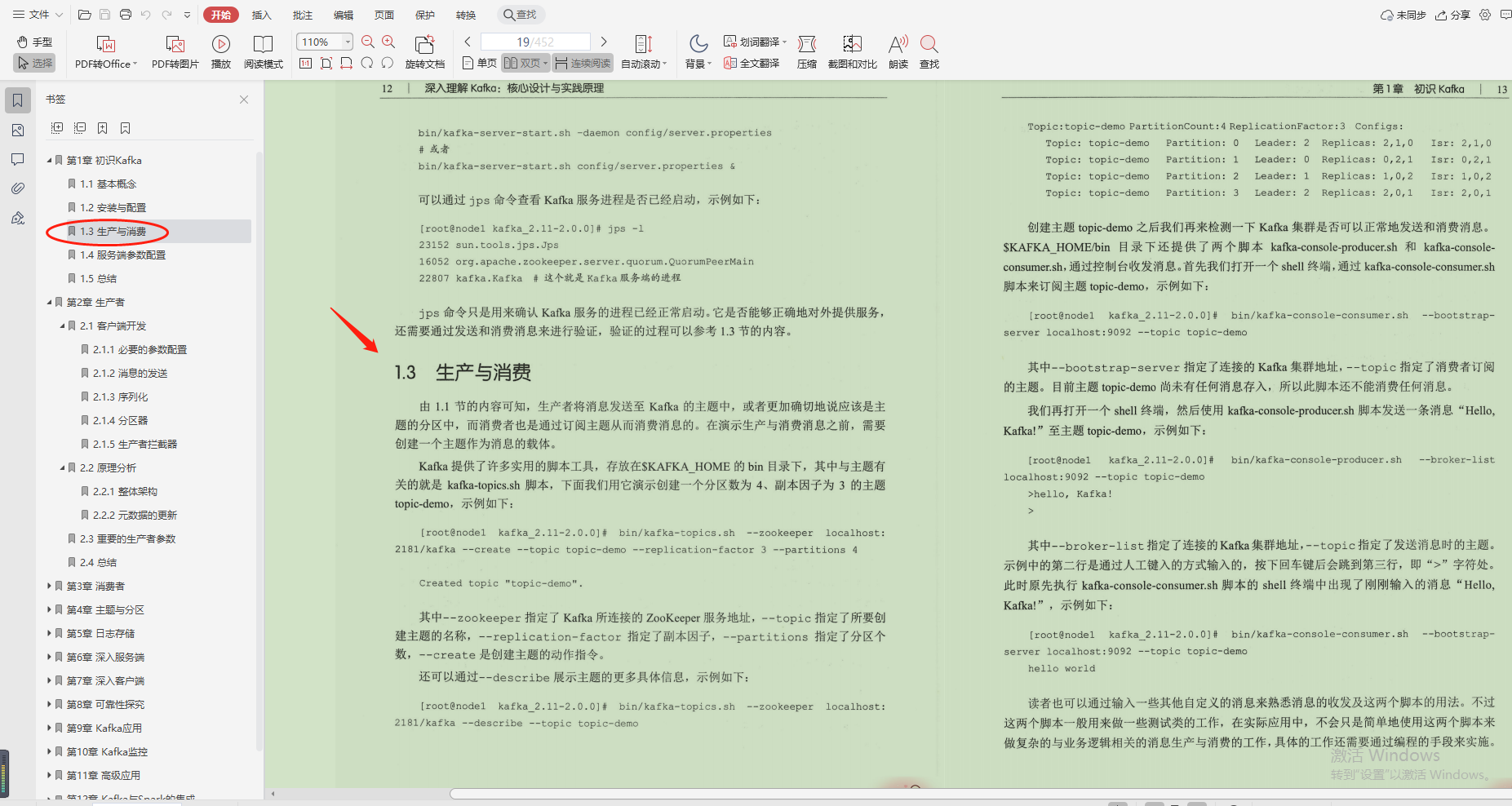Close the 书签 bookmark panel

point(244,100)
